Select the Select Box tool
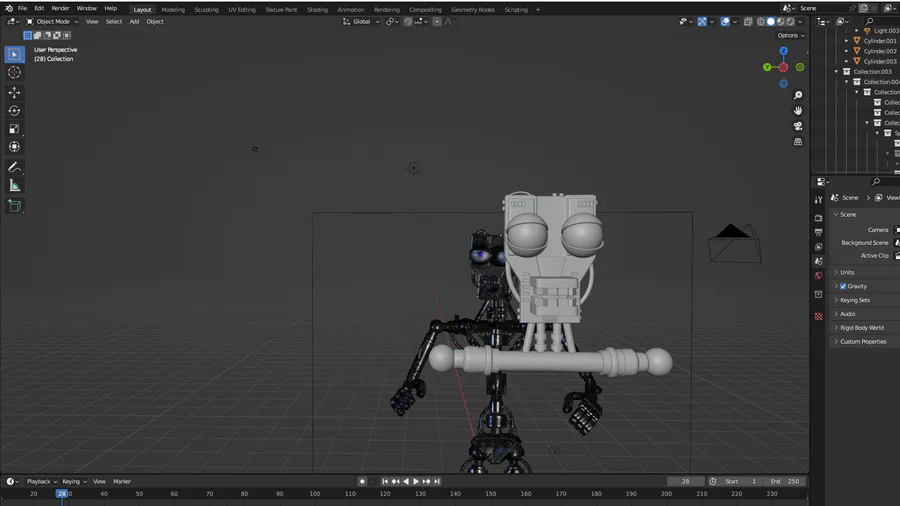This screenshot has height=506, width=900. pyautogui.click(x=14, y=55)
